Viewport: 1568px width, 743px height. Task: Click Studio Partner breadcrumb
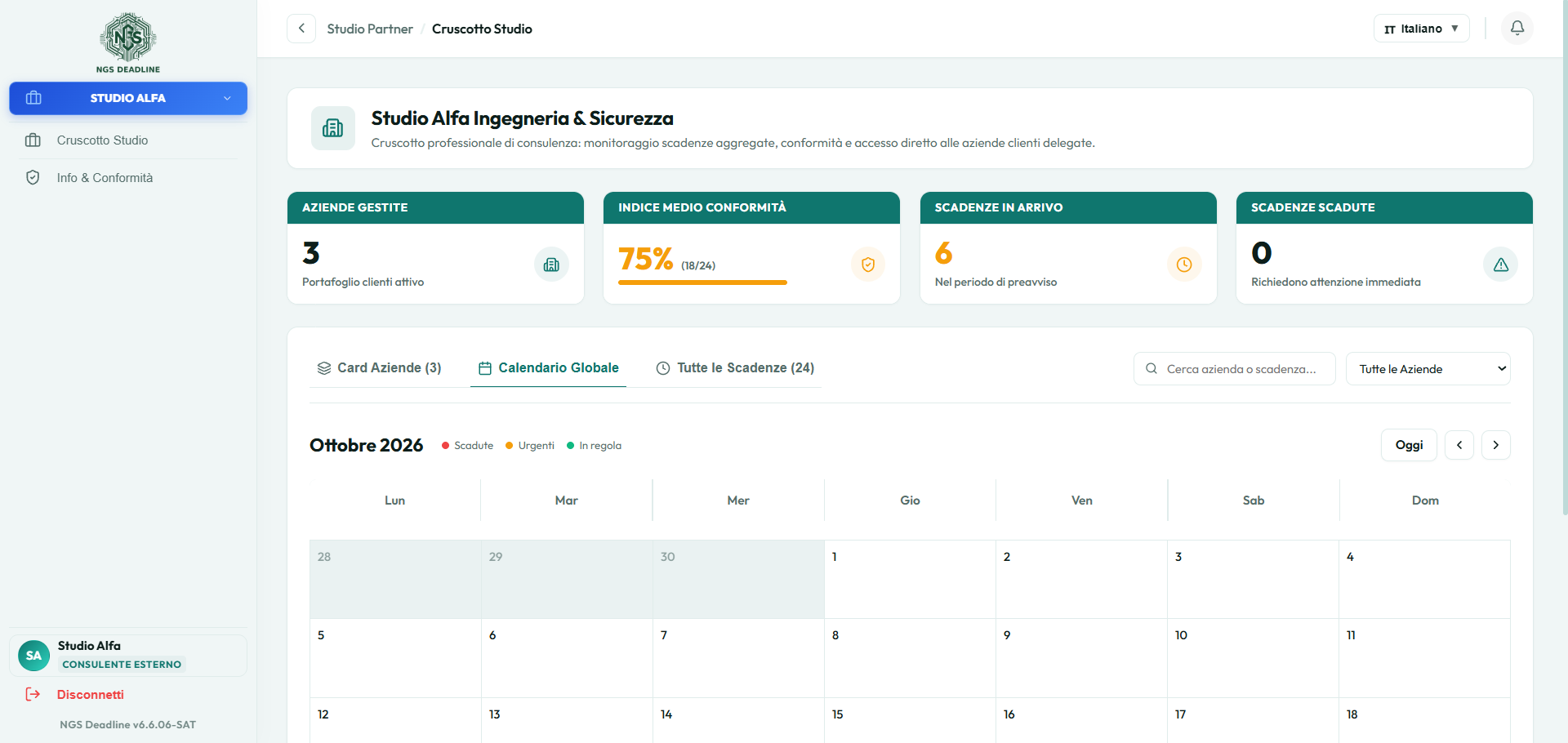tap(370, 29)
